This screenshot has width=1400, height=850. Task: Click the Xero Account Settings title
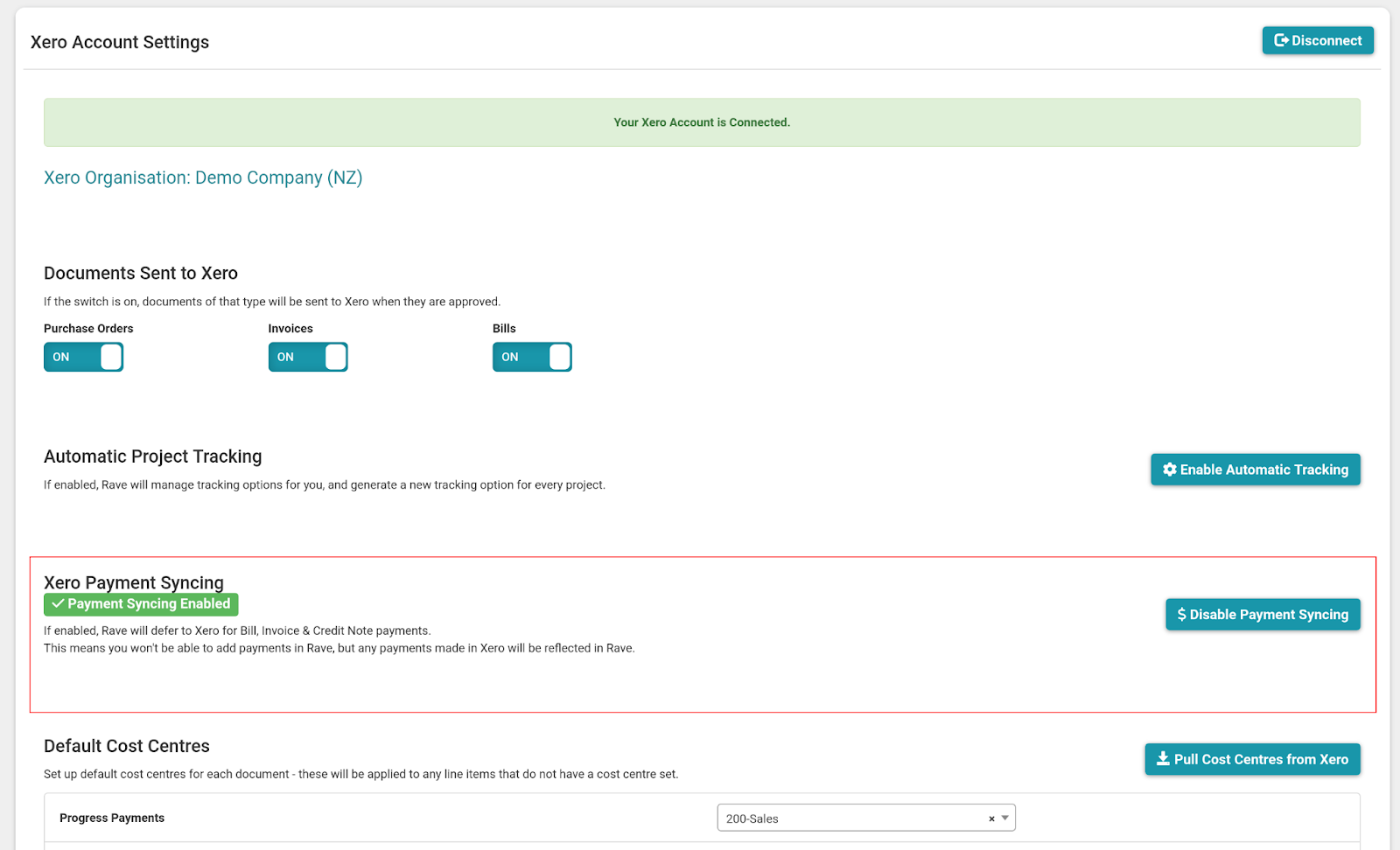pos(120,42)
